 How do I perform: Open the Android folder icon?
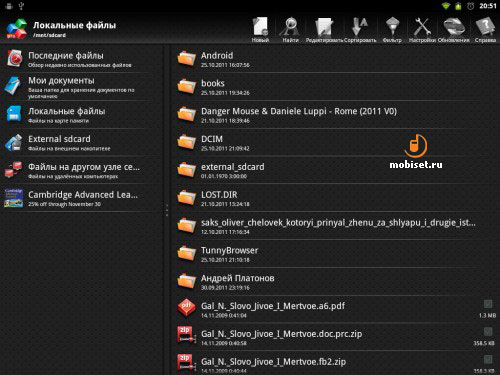point(186,59)
